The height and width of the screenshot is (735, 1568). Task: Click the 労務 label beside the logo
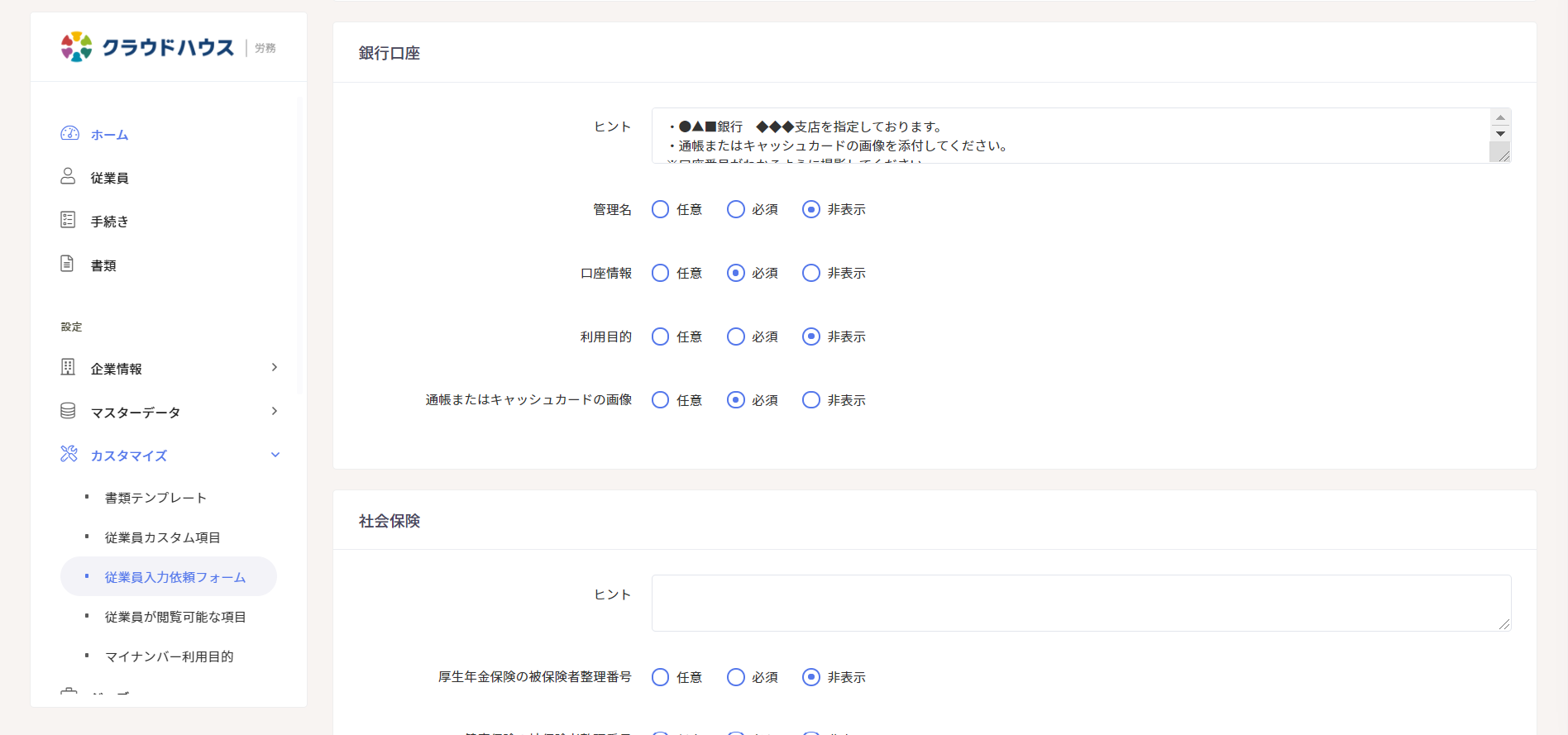click(265, 48)
